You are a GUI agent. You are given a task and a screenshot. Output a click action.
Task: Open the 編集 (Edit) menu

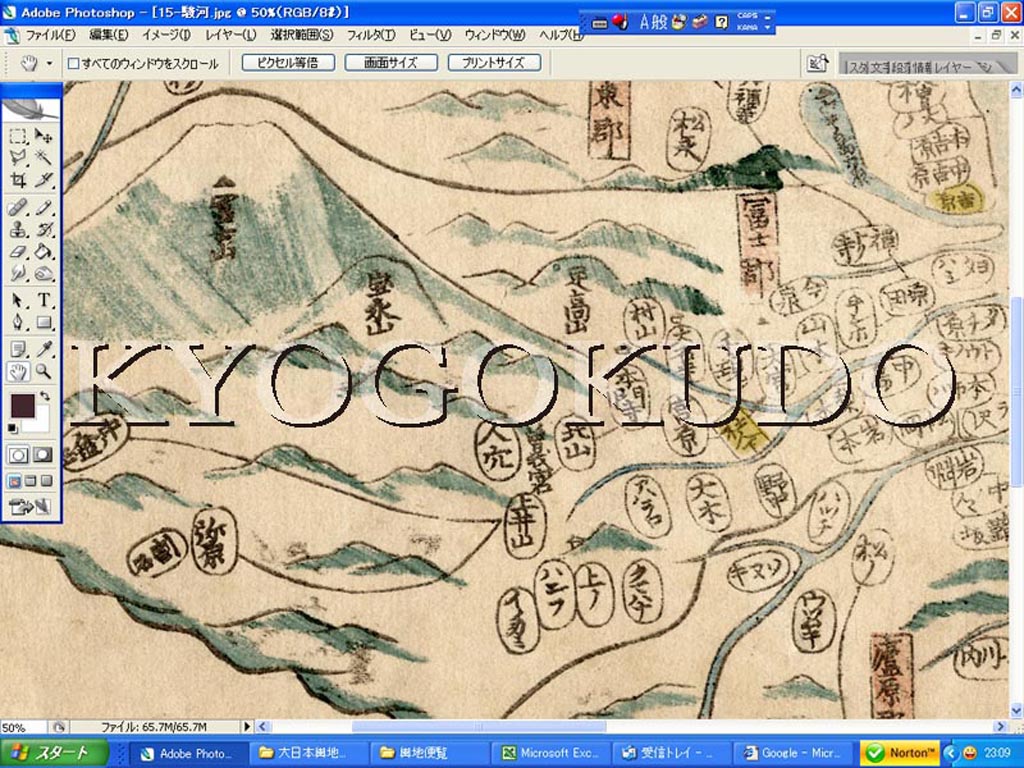tap(108, 35)
